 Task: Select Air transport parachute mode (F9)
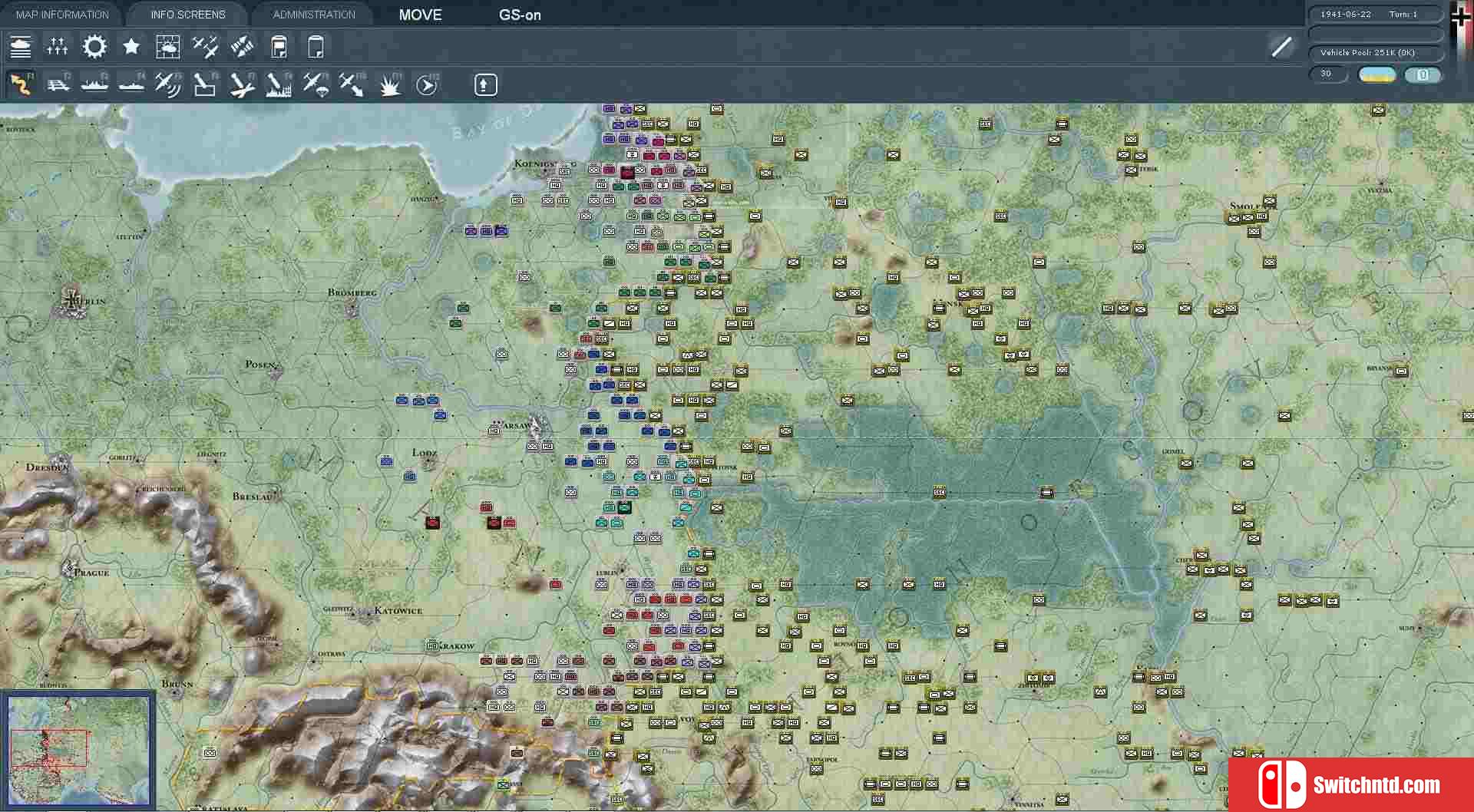(316, 84)
